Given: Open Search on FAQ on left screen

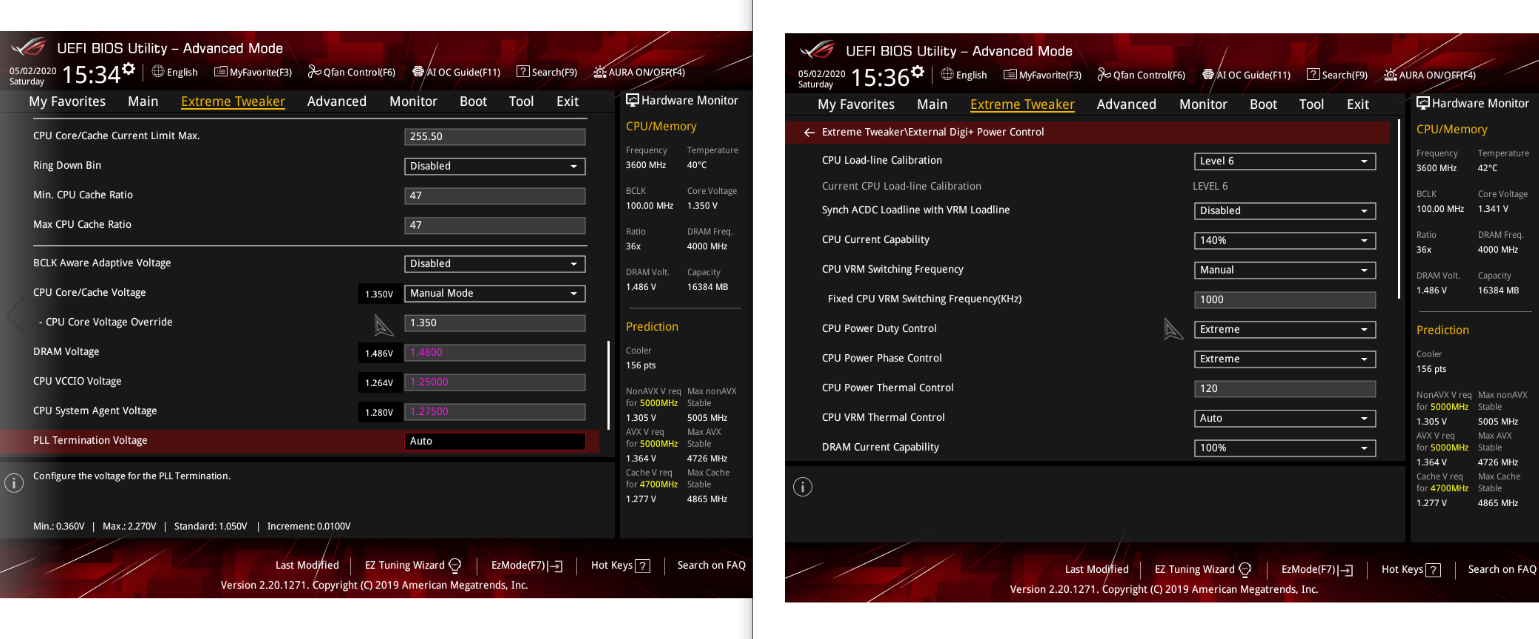Looking at the screenshot, I should click(712, 565).
